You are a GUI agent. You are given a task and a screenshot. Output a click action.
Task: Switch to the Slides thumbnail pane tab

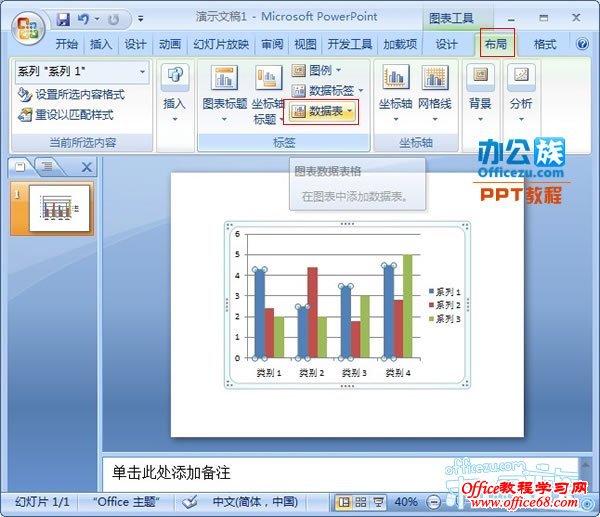click(x=20, y=166)
